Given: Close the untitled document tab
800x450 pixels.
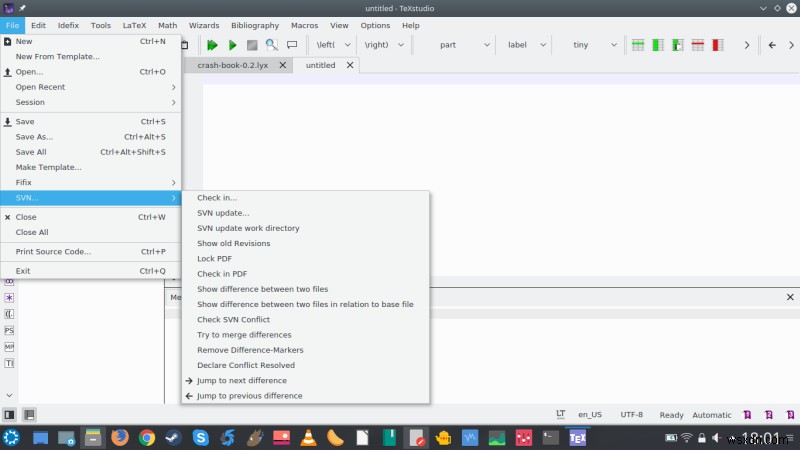Looking at the screenshot, I should tap(349, 65).
